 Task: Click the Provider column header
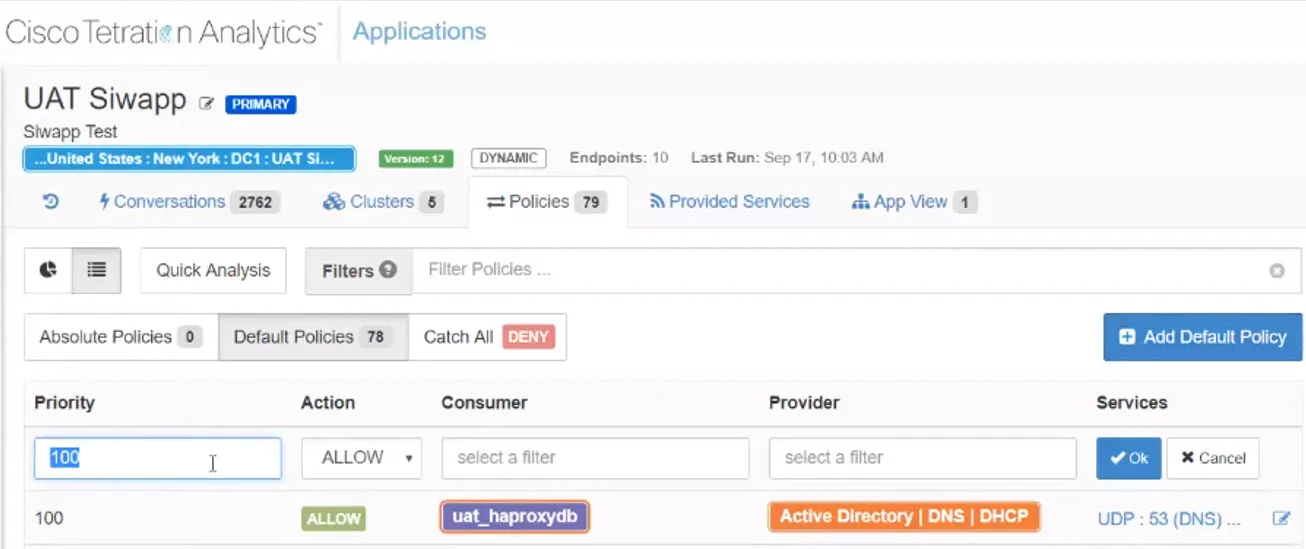804,403
